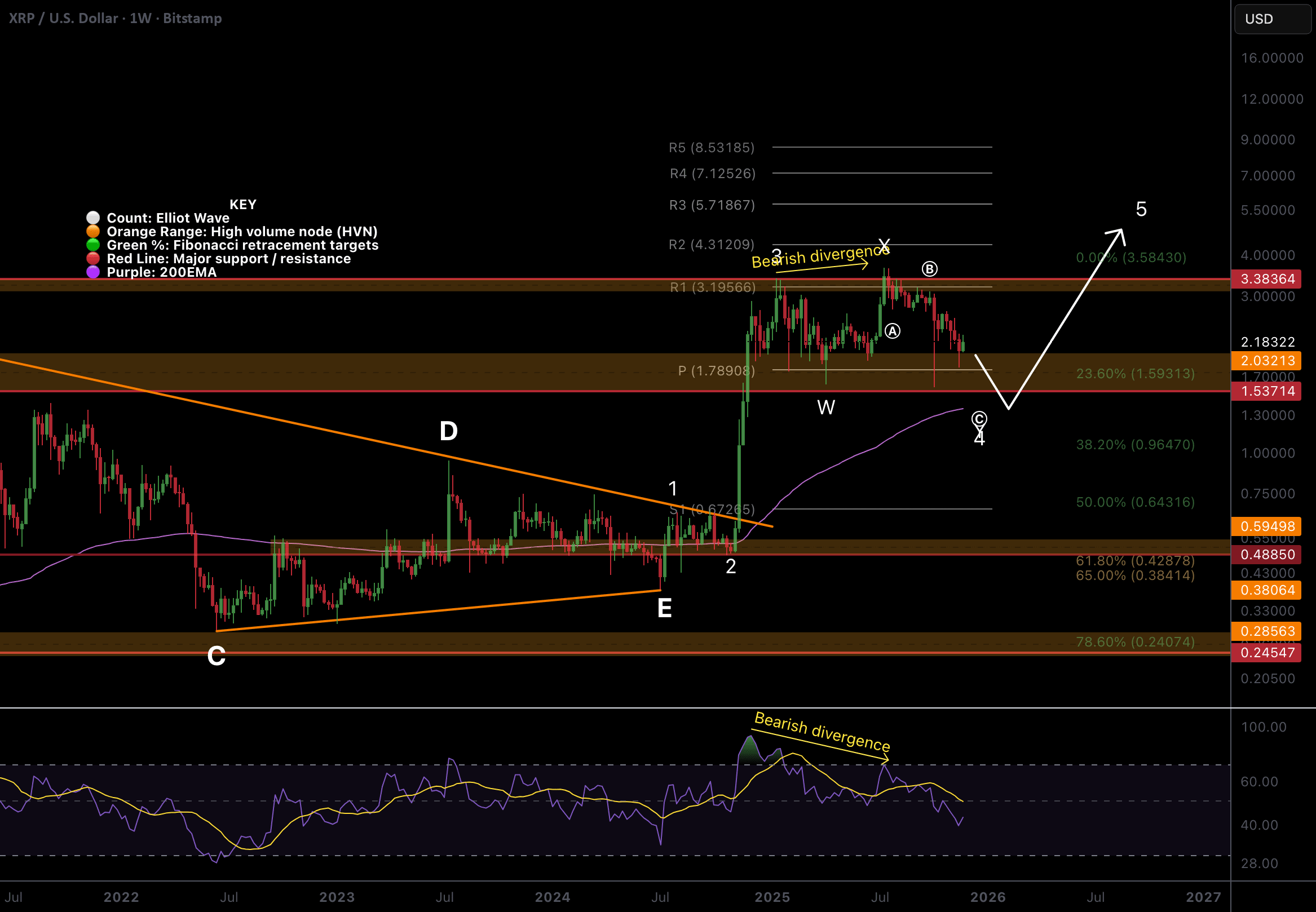Click the orange 0.59498 price label
The height and width of the screenshot is (912, 1316).
1267,526
